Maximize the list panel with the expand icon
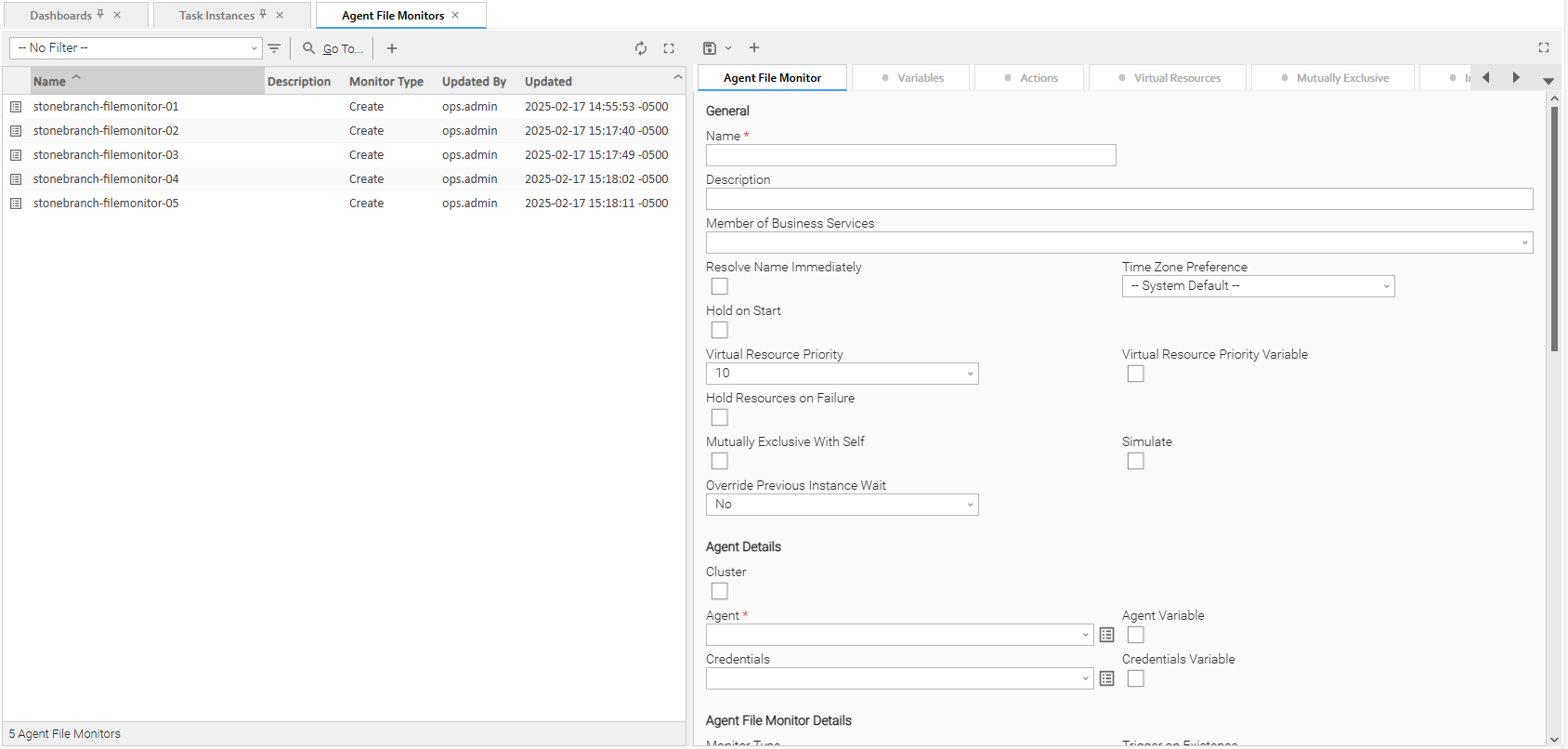Viewport: 1568px width, 749px height. tap(669, 48)
